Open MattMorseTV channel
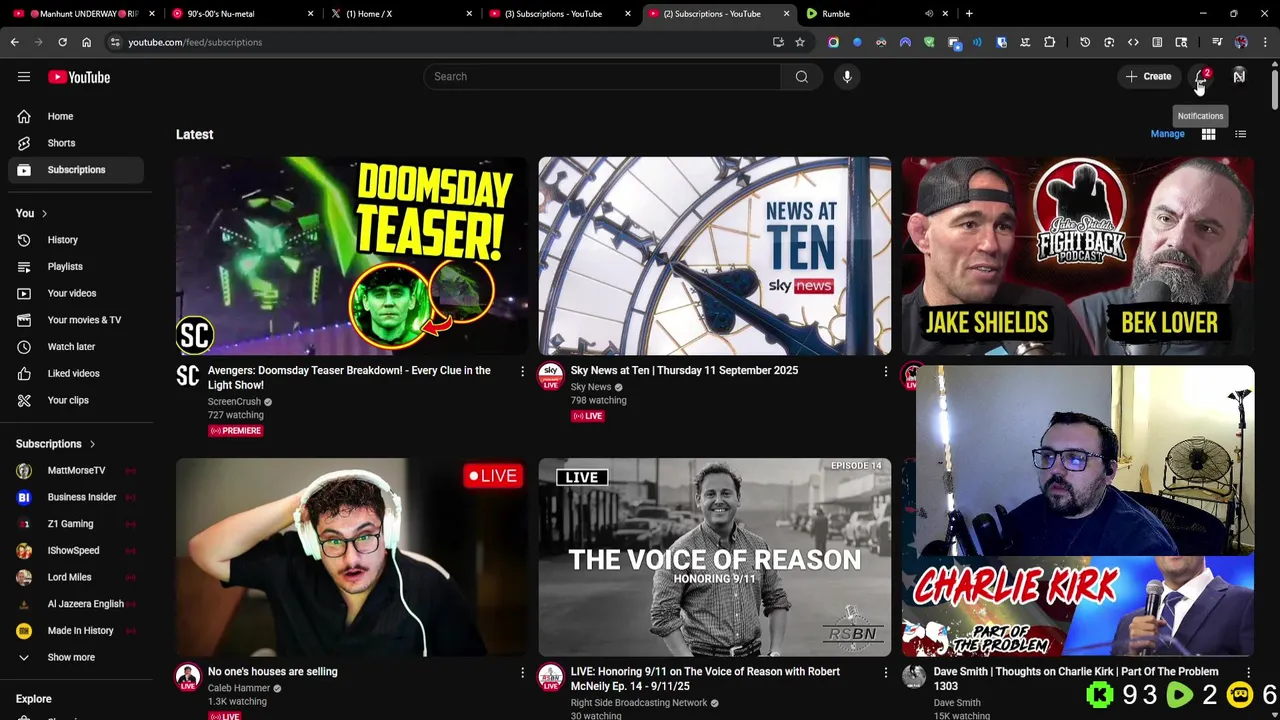This screenshot has height=720, width=1280. [76, 470]
